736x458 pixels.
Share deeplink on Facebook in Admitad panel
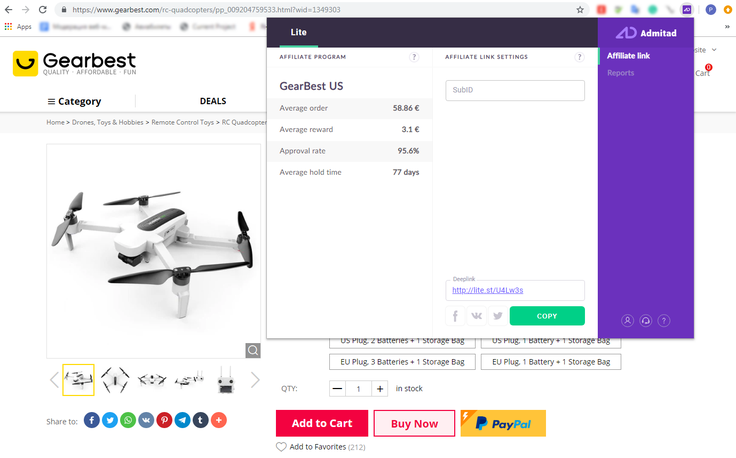455,316
